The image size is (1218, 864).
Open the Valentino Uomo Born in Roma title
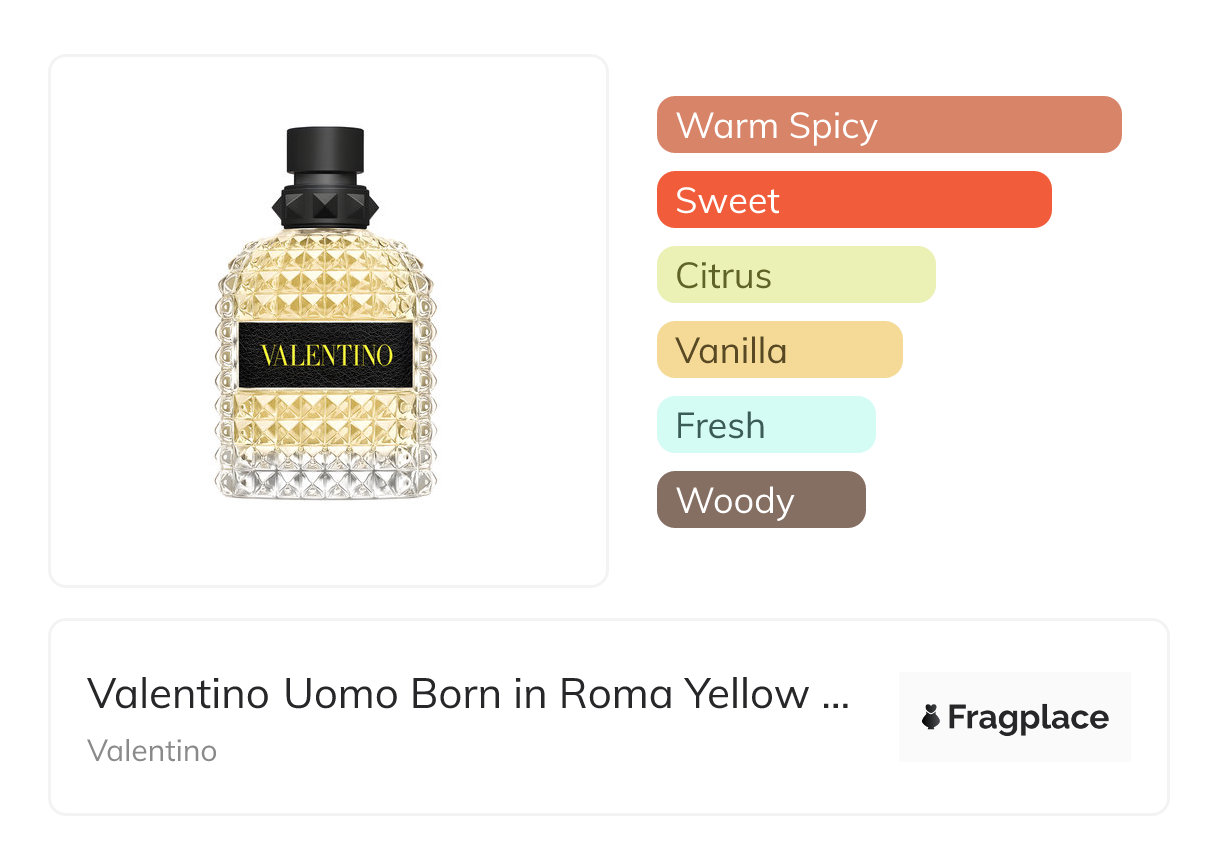coord(448,693)
